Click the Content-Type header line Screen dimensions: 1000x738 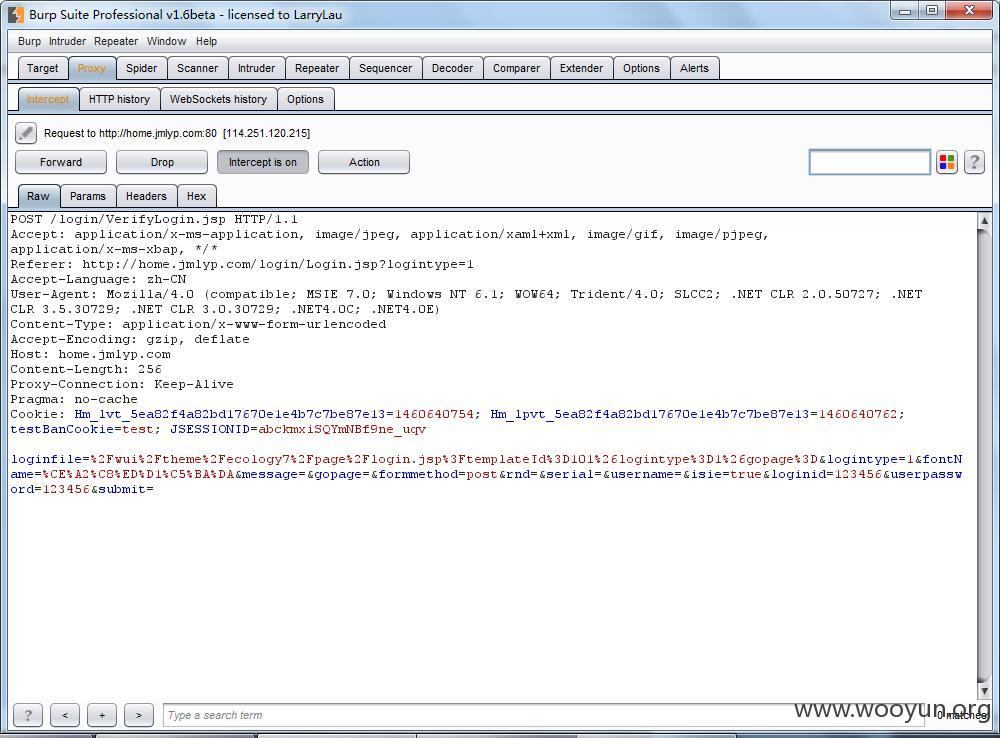tap(198, 324)
